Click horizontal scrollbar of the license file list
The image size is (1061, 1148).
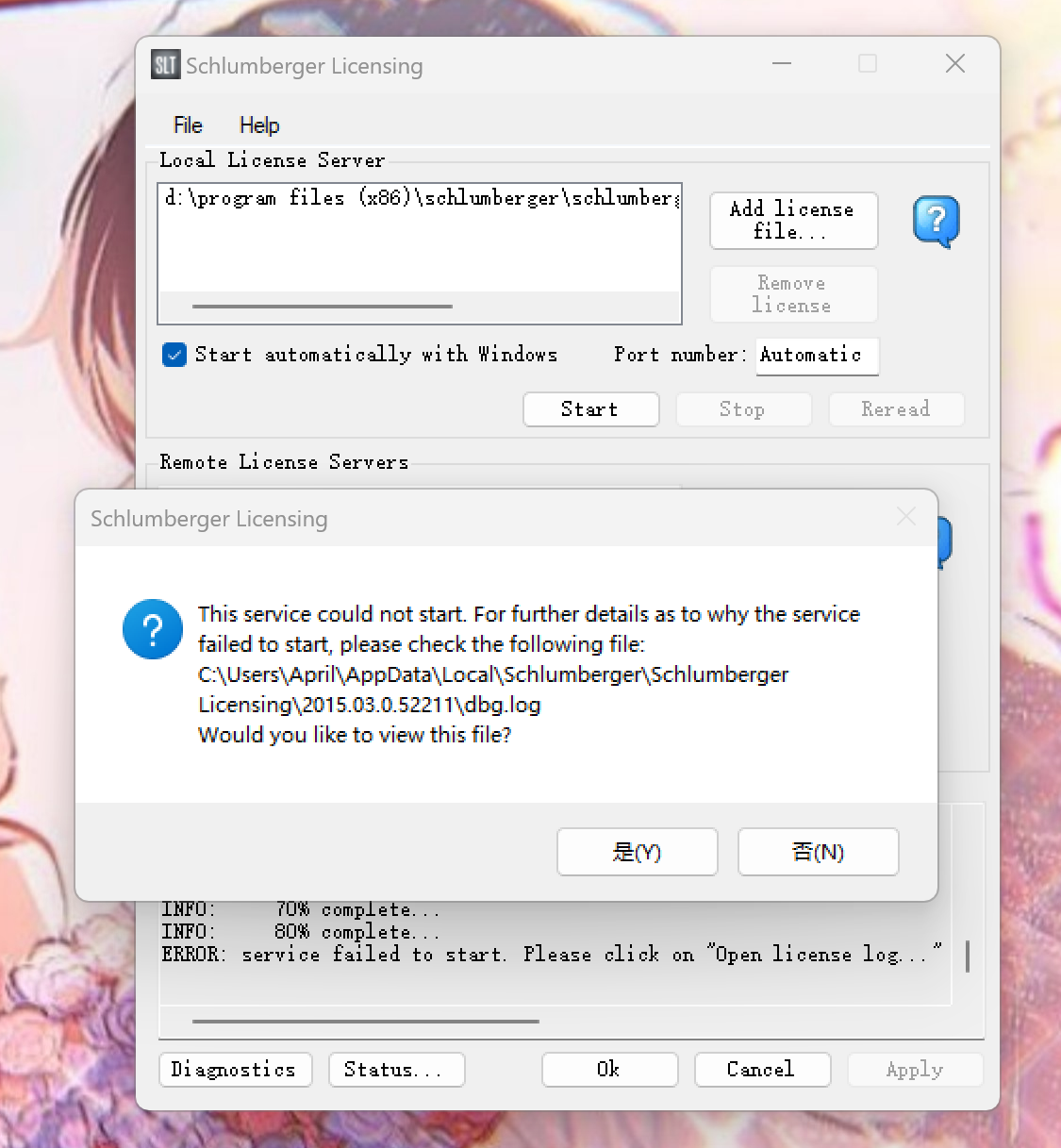(323, 307)
